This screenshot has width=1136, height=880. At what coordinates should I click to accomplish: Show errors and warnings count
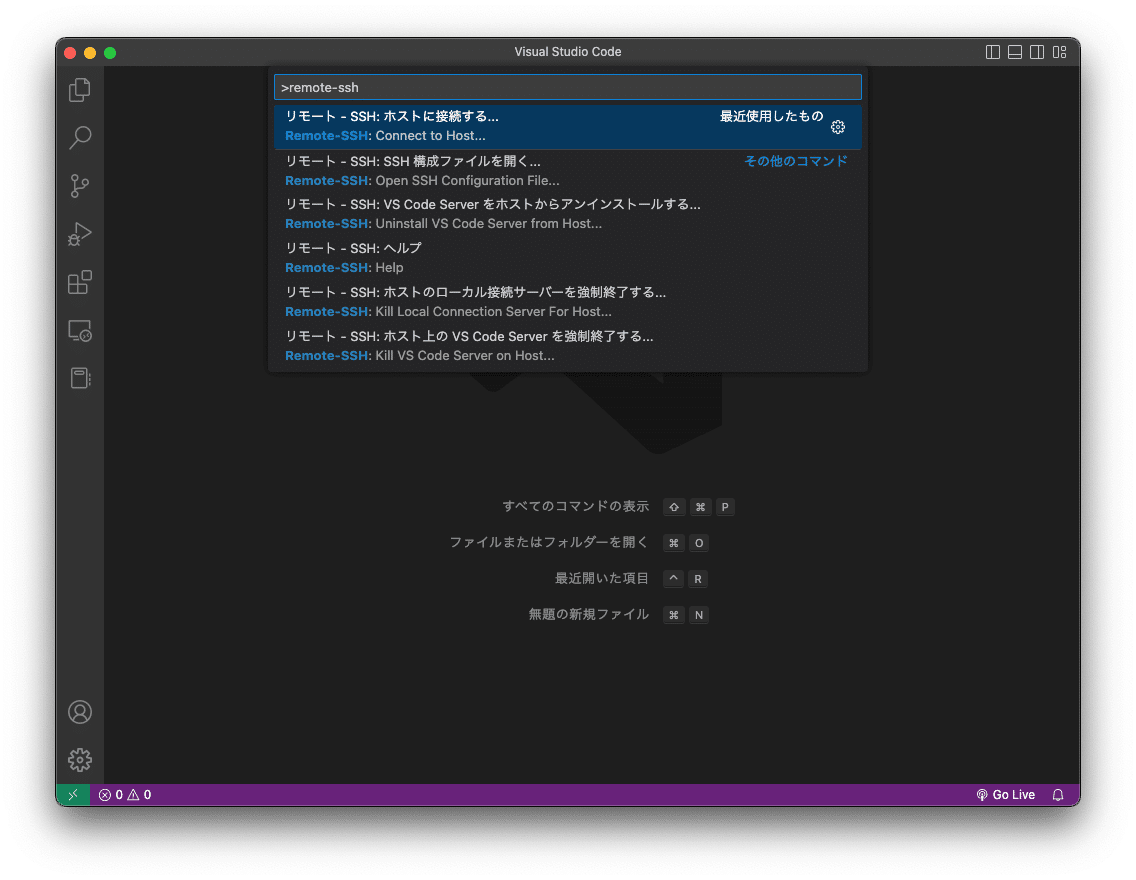click(125, 795)
